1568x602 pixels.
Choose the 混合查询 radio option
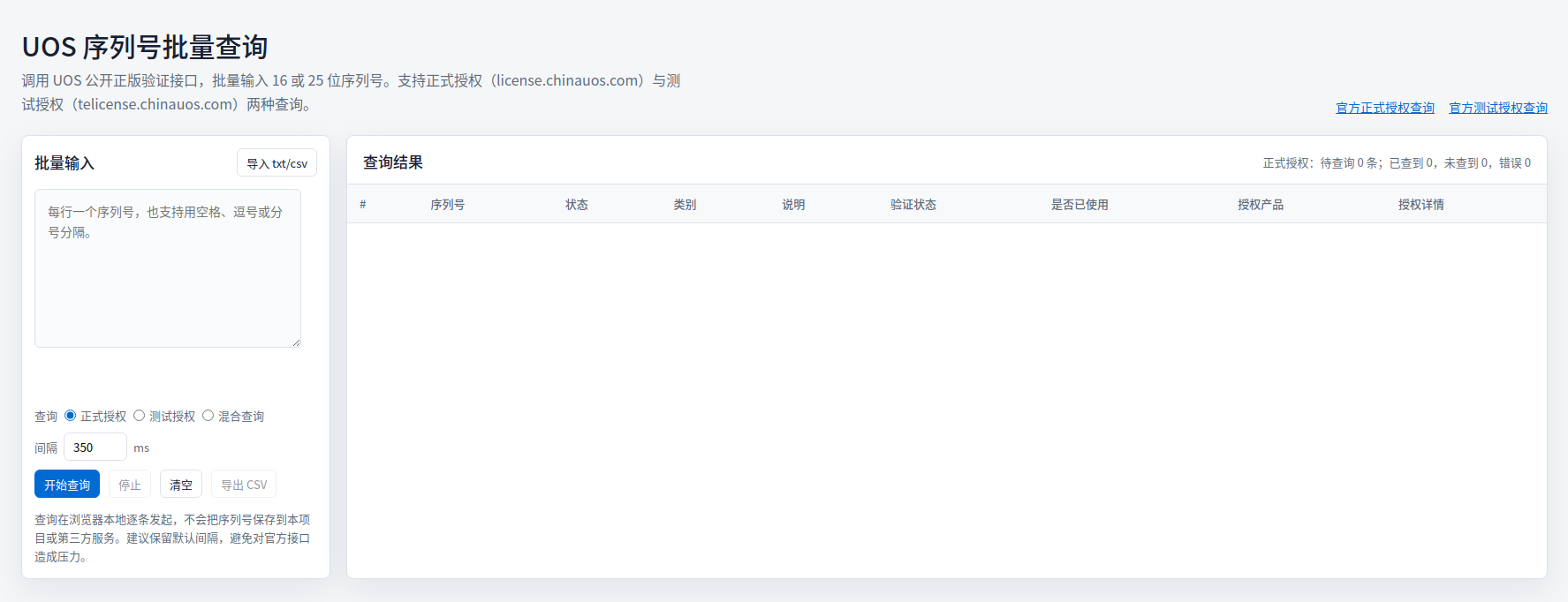[208, 416]
